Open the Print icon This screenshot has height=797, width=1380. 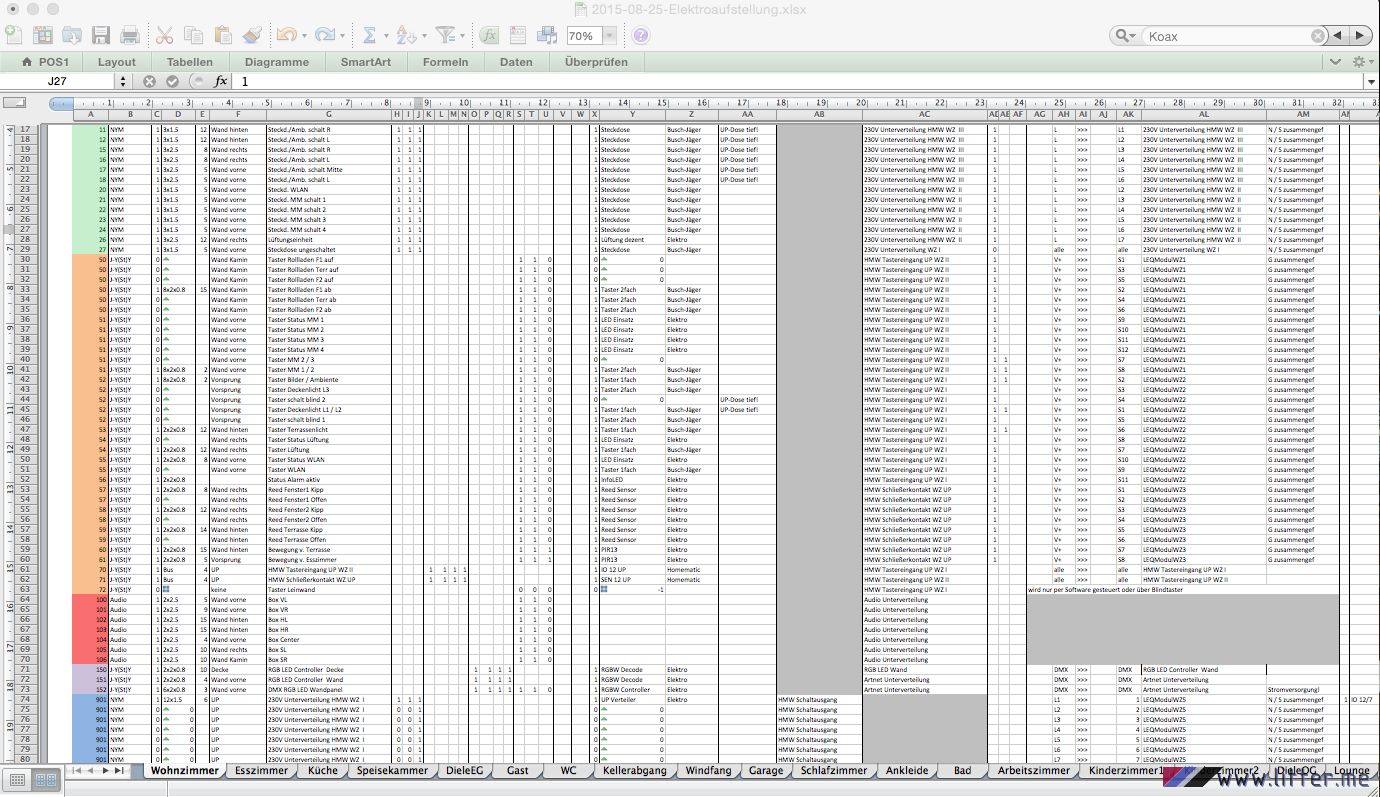[x=129, y=35]
